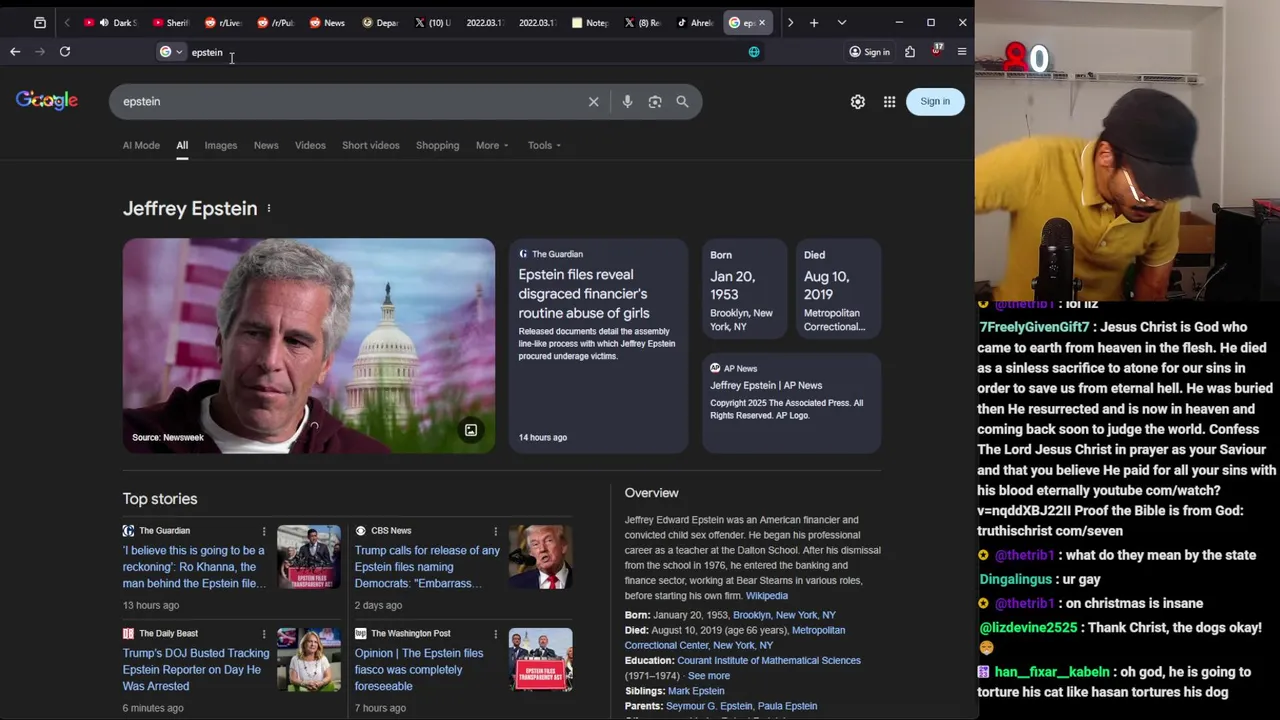The image size is (1280, 720).
Task: Open the Wikipedia link in overview
Action: pos(767,596)
